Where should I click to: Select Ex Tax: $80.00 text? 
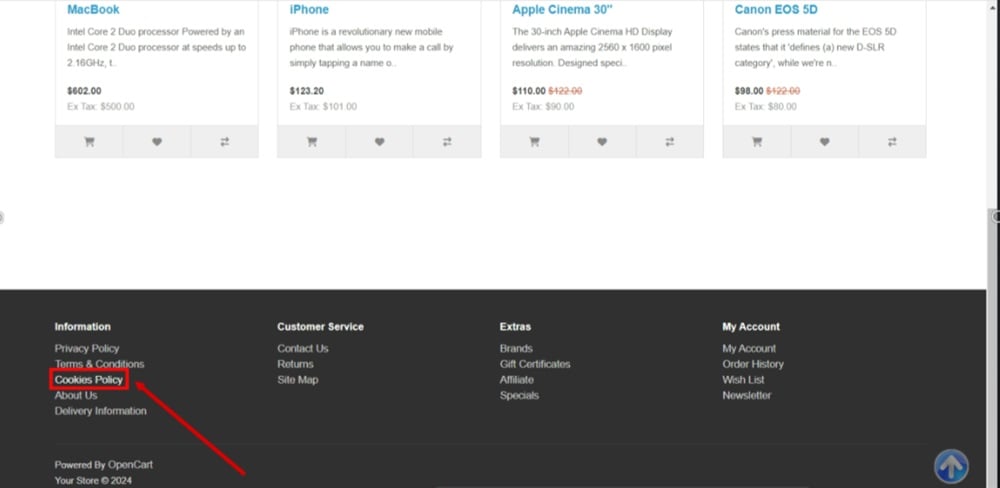click(766, 107)
